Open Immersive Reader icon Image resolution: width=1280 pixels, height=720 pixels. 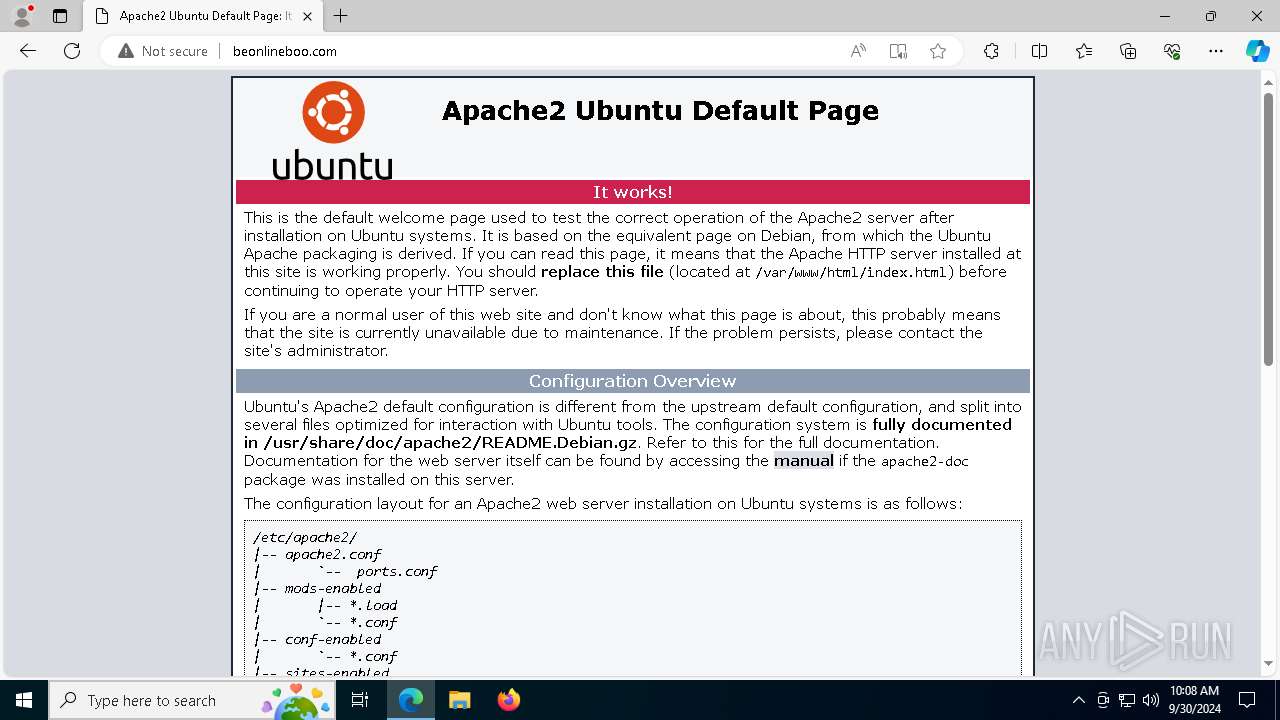click(898, 51)
